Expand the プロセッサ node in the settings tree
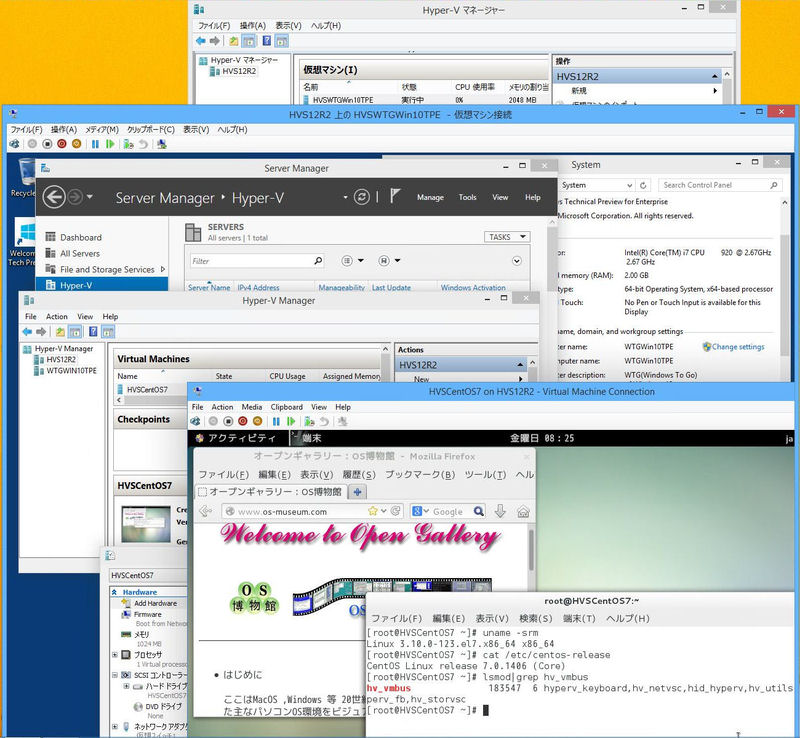 [115, 654]
